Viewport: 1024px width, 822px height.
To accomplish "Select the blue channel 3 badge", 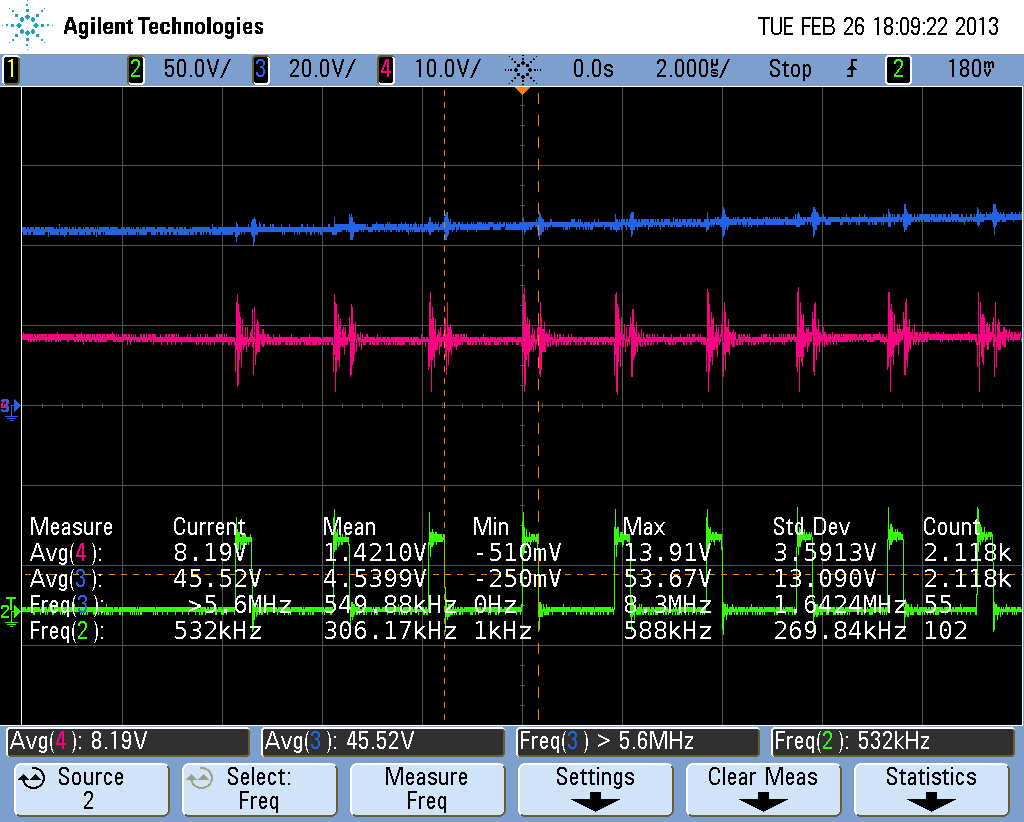I will [x=261, y=69].
